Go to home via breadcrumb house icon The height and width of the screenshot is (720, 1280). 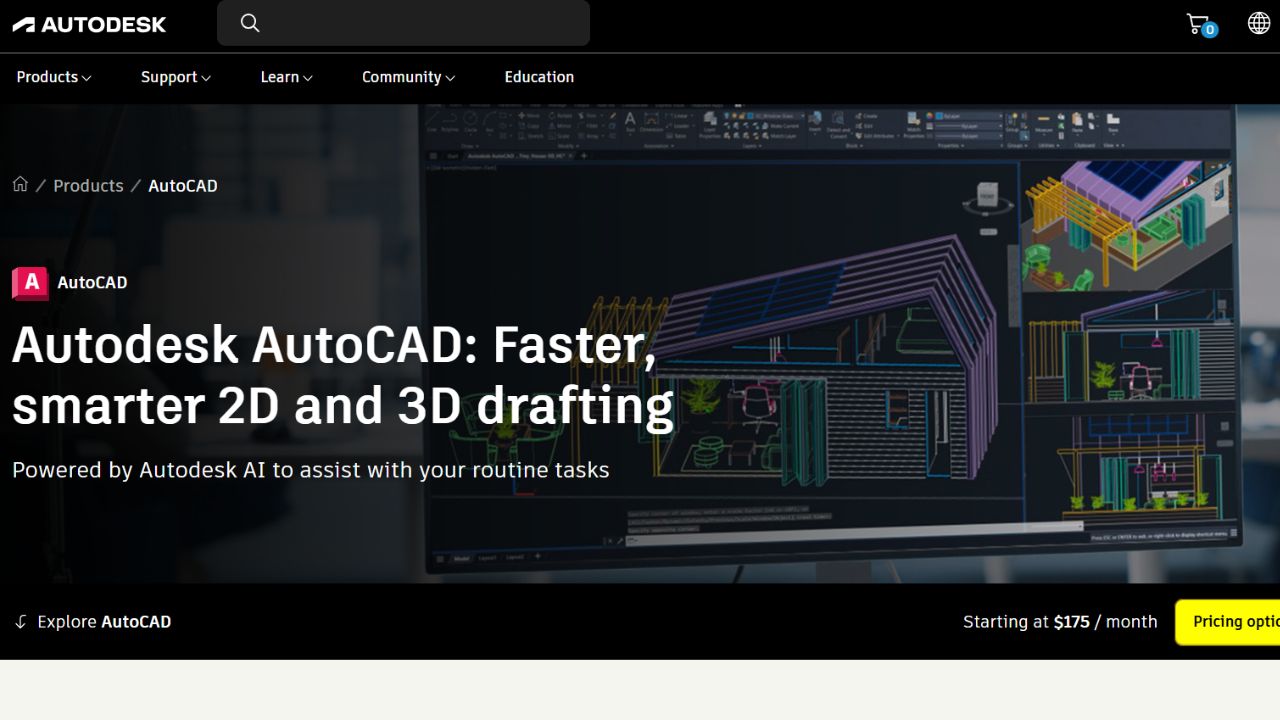point(20,185)
